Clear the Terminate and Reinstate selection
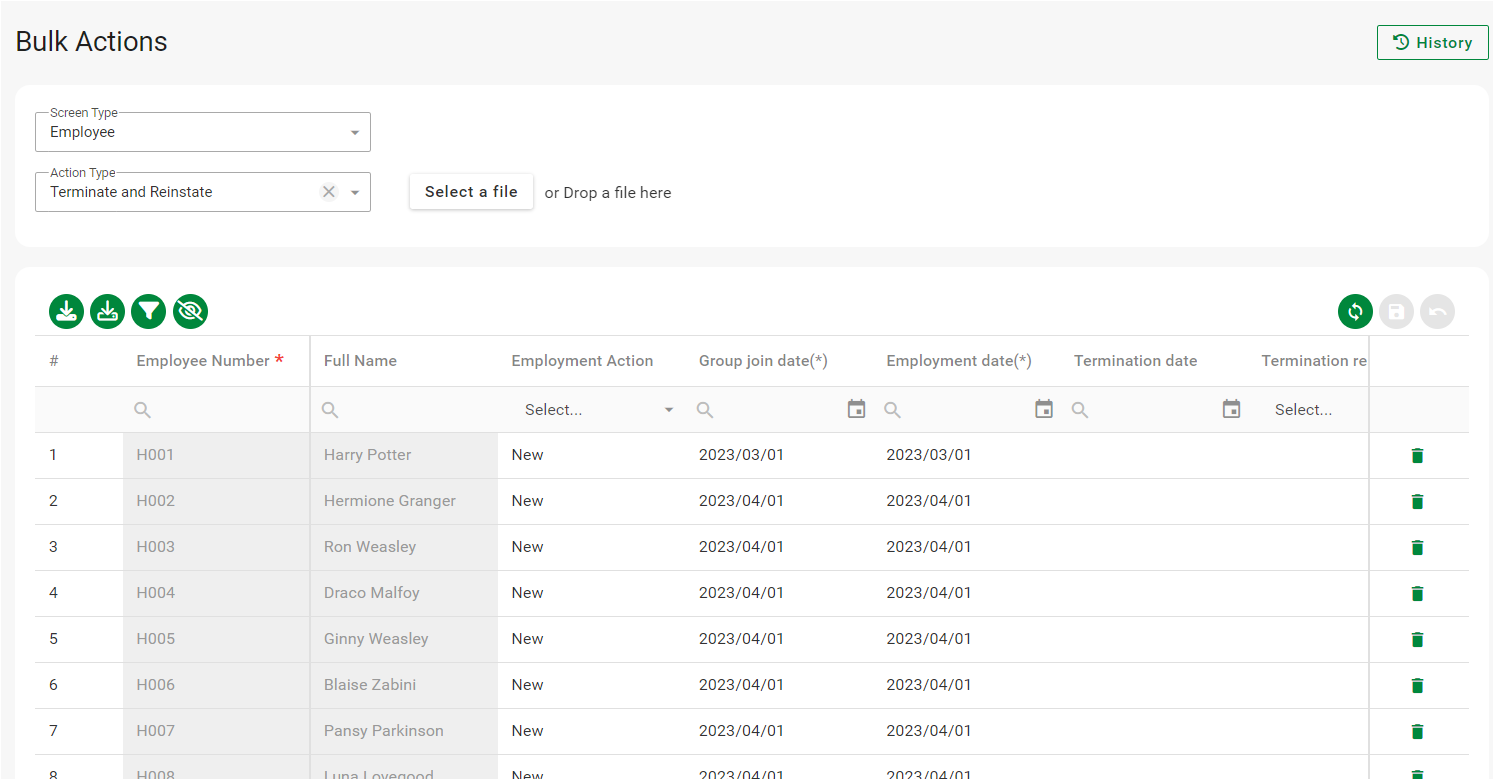Image resolution: width=1494 pixels, height=780 pixels. pyautogui.click(x=328, y=192)
